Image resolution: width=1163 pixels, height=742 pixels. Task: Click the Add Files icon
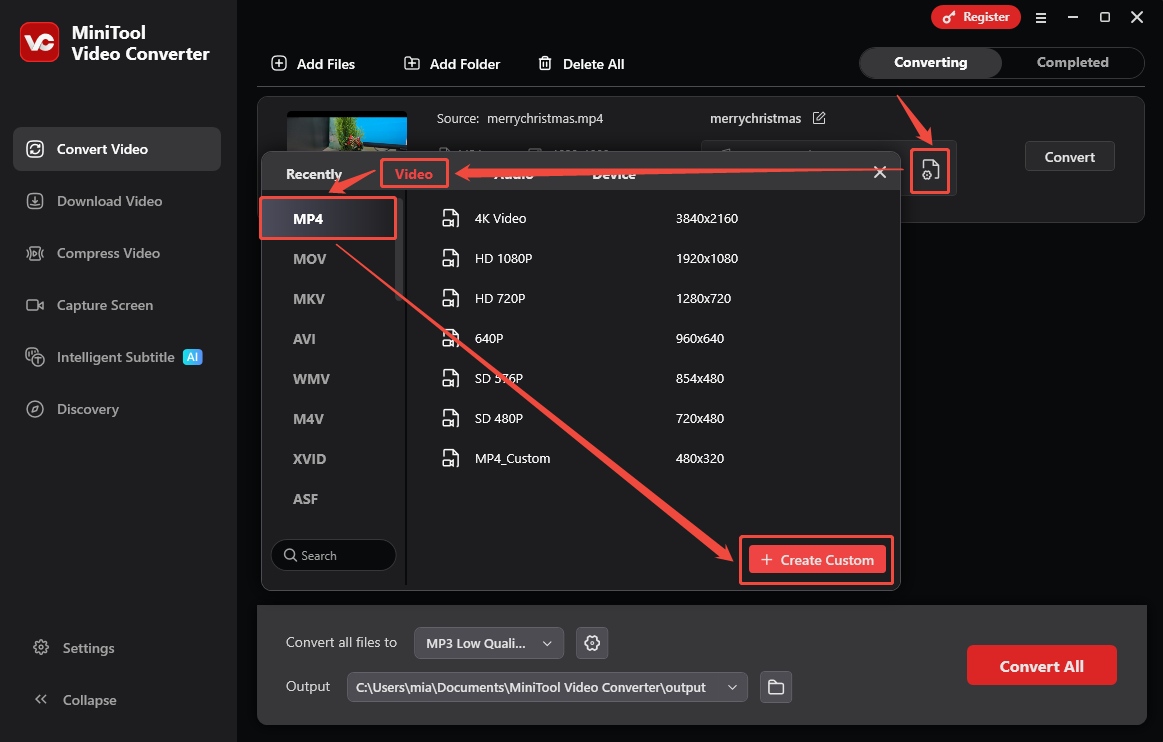pyautogui.click(x=278, y=63)
